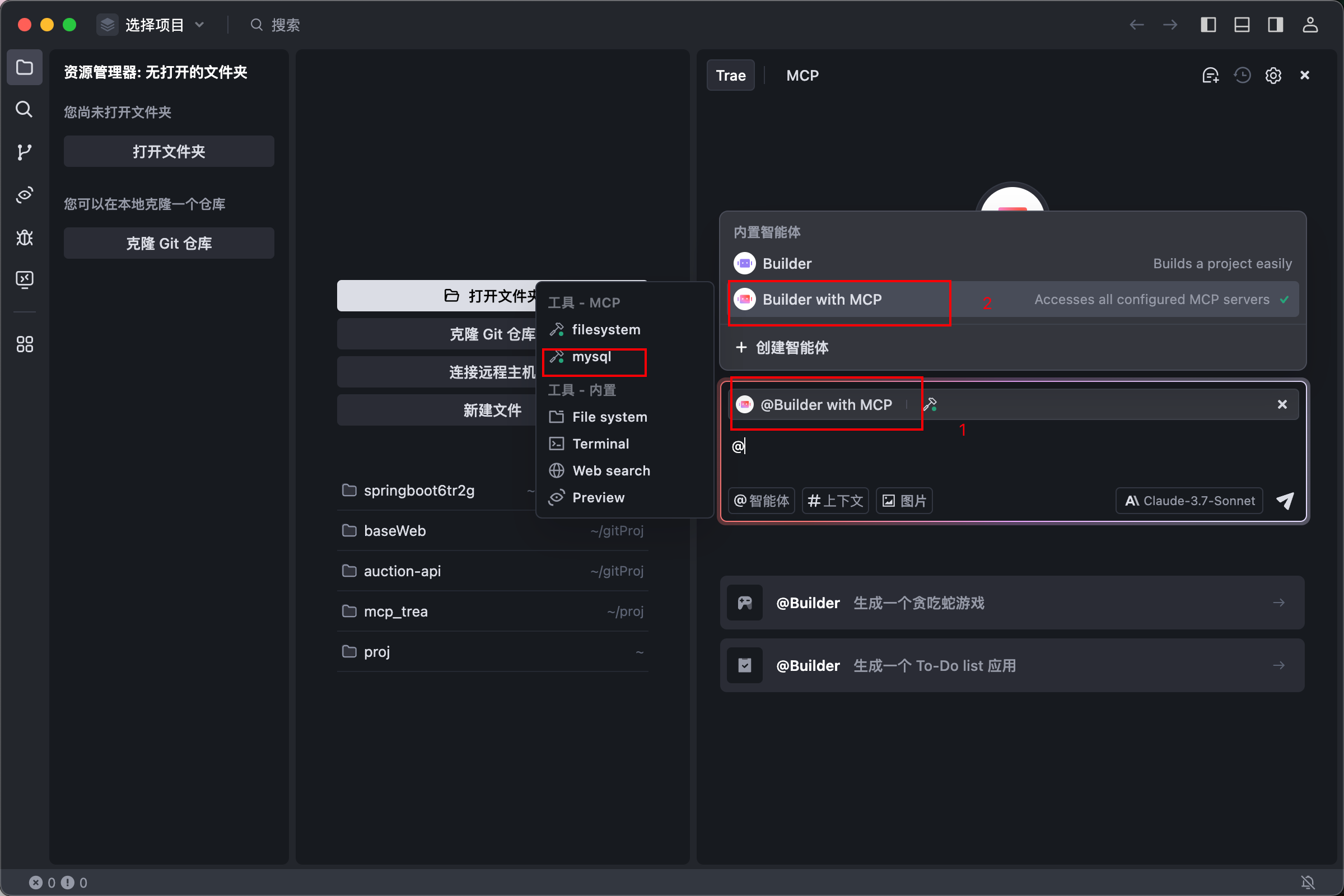The width and height of the screenshot is (1344, 896).
Task: Open the @智能体 agent picker
Action: [761, 501]
